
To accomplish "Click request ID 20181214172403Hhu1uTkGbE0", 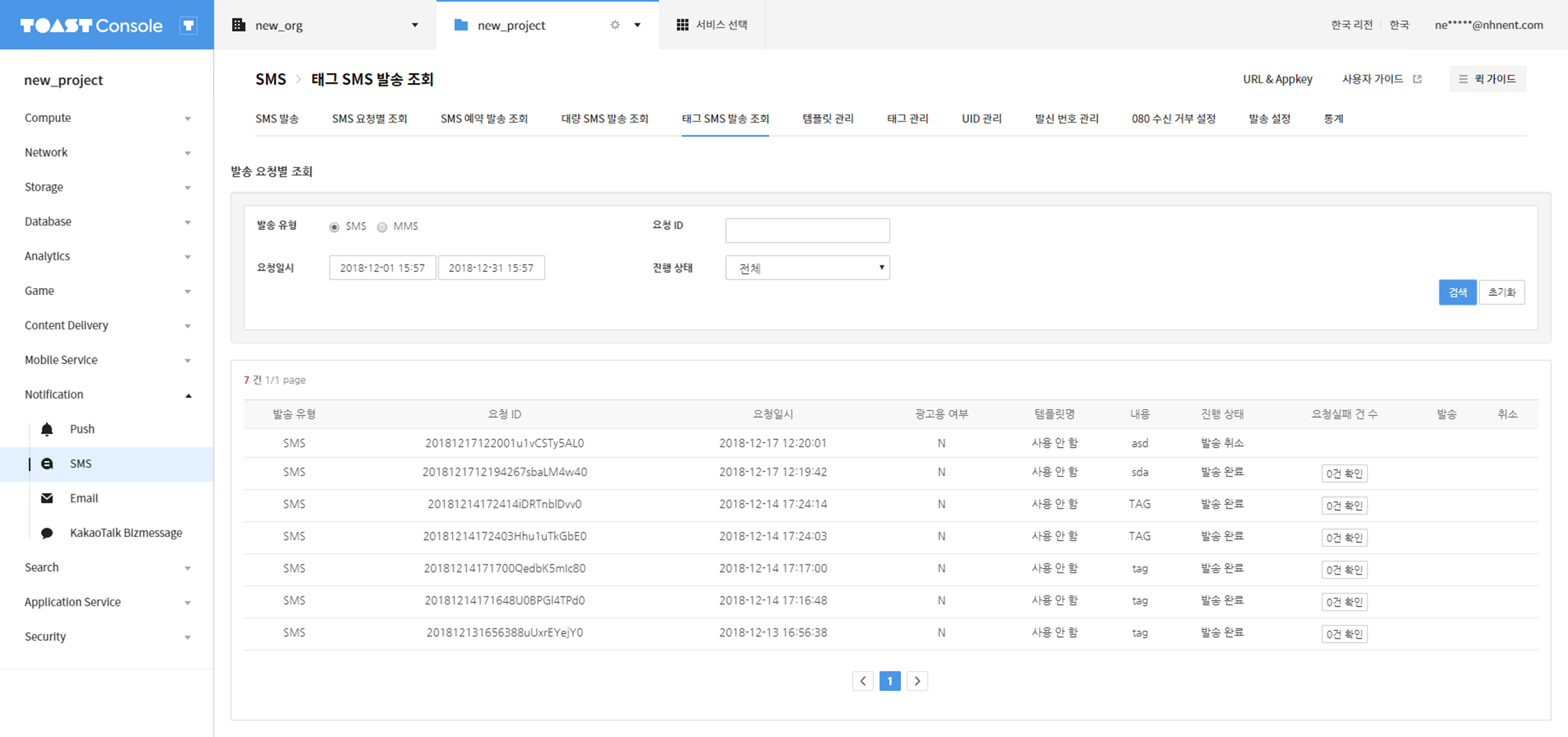I will click(x=504, y=536).
